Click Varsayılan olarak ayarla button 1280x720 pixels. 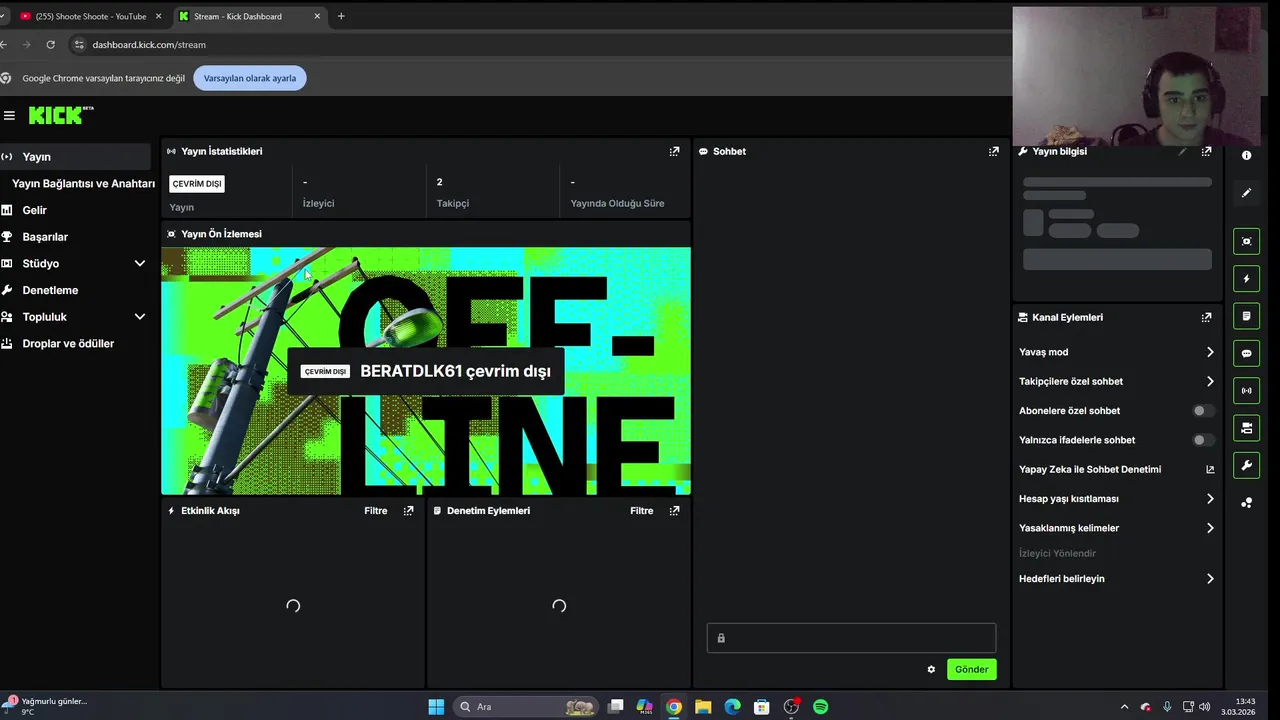tap(250, 78)
